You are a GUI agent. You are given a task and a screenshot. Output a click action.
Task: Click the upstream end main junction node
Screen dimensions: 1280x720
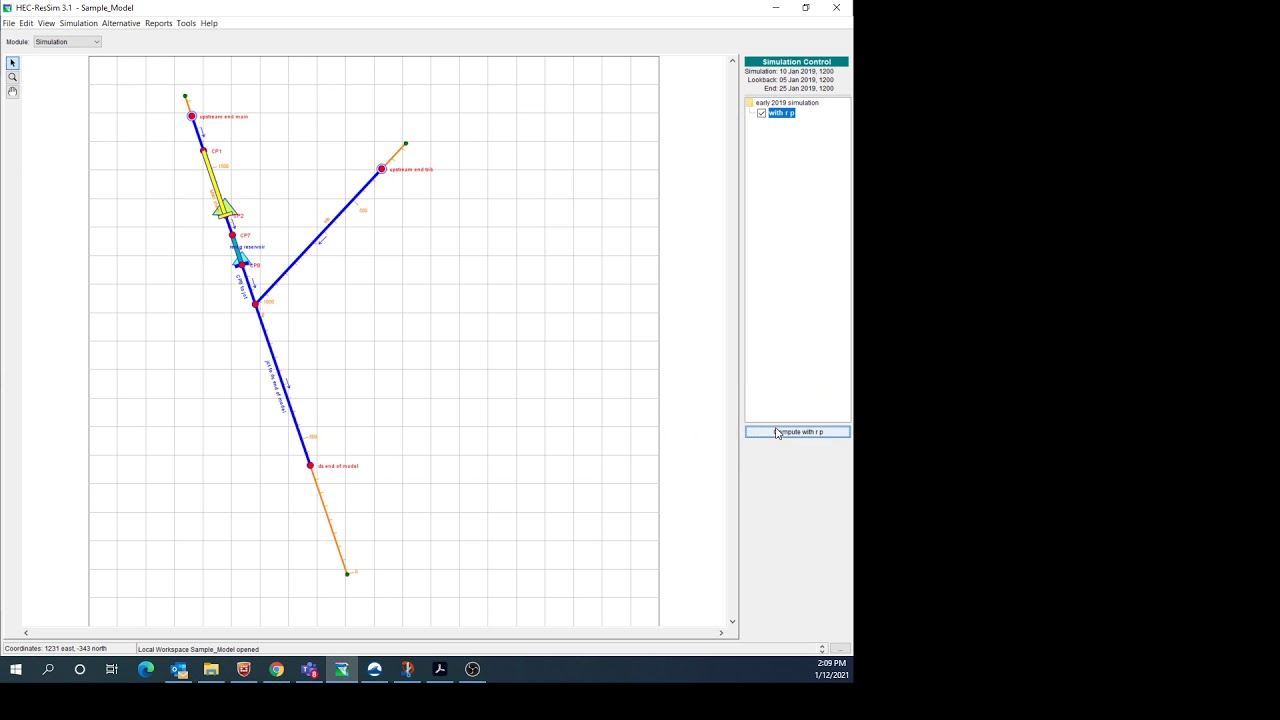[192, 116]
